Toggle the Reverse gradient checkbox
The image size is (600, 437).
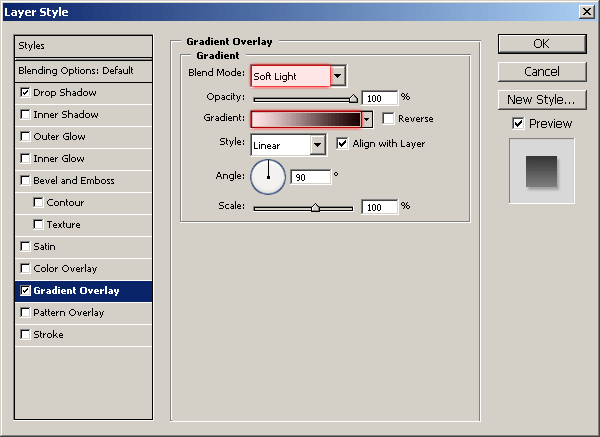pos(388,119)
